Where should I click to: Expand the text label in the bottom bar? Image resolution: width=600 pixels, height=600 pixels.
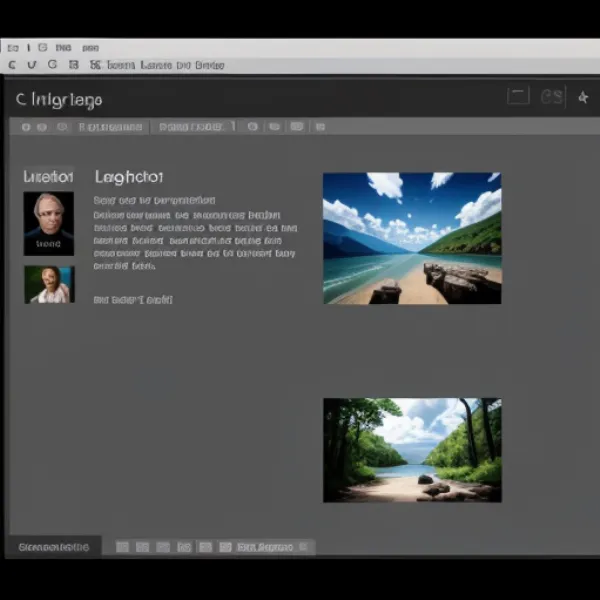265,547
